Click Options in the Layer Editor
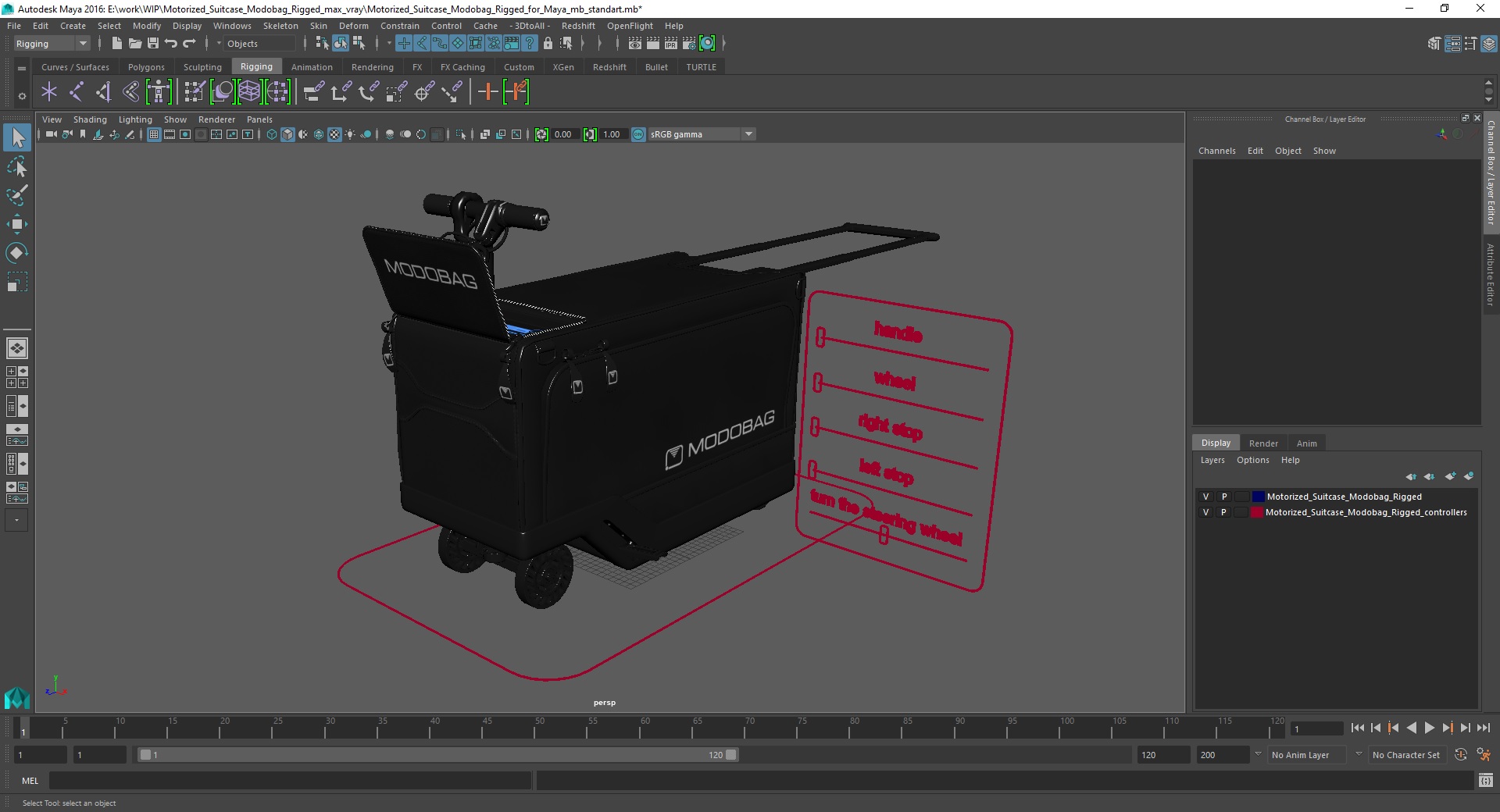The width and height of the screenshot is (1500, 812). (x=1252, y=460)
